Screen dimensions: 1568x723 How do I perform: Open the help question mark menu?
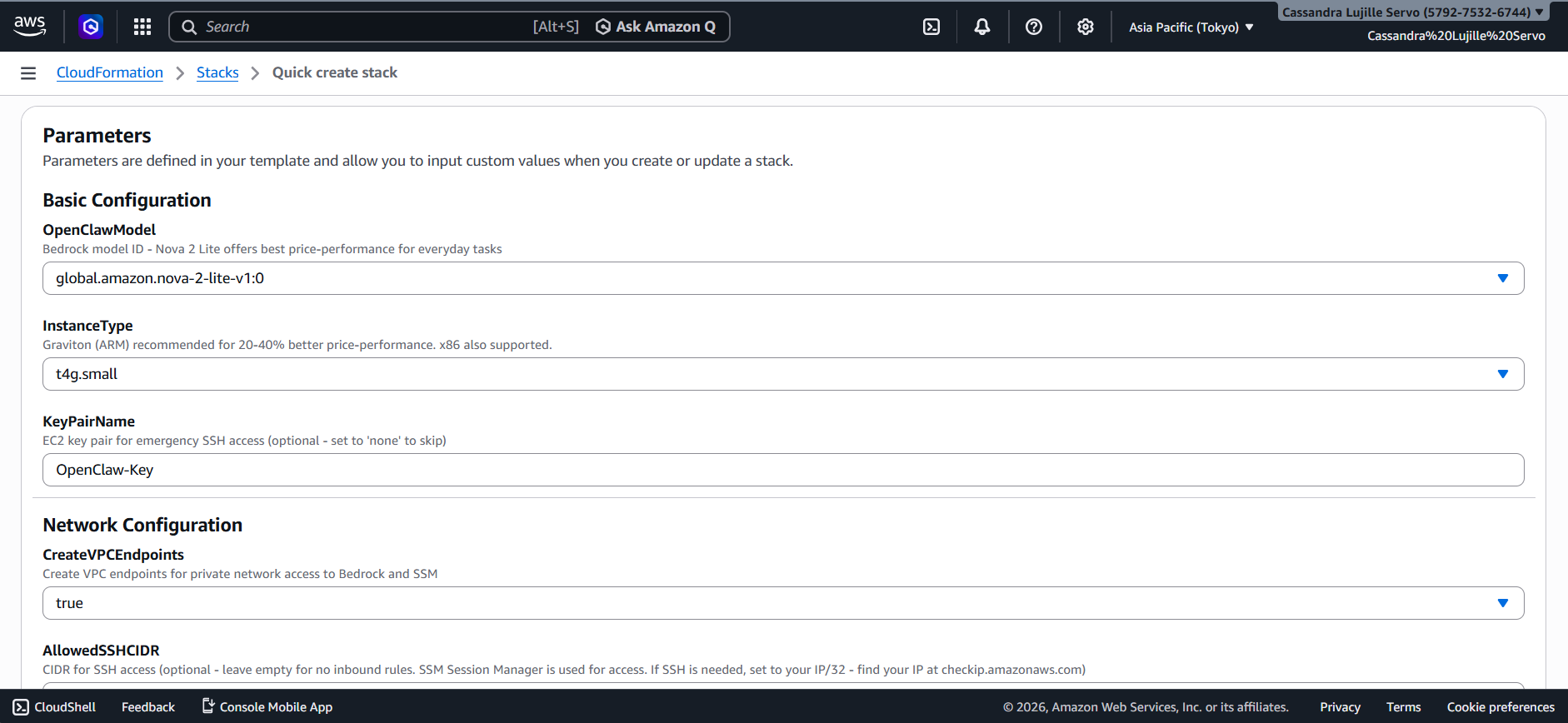click(x=1034, y=27)
